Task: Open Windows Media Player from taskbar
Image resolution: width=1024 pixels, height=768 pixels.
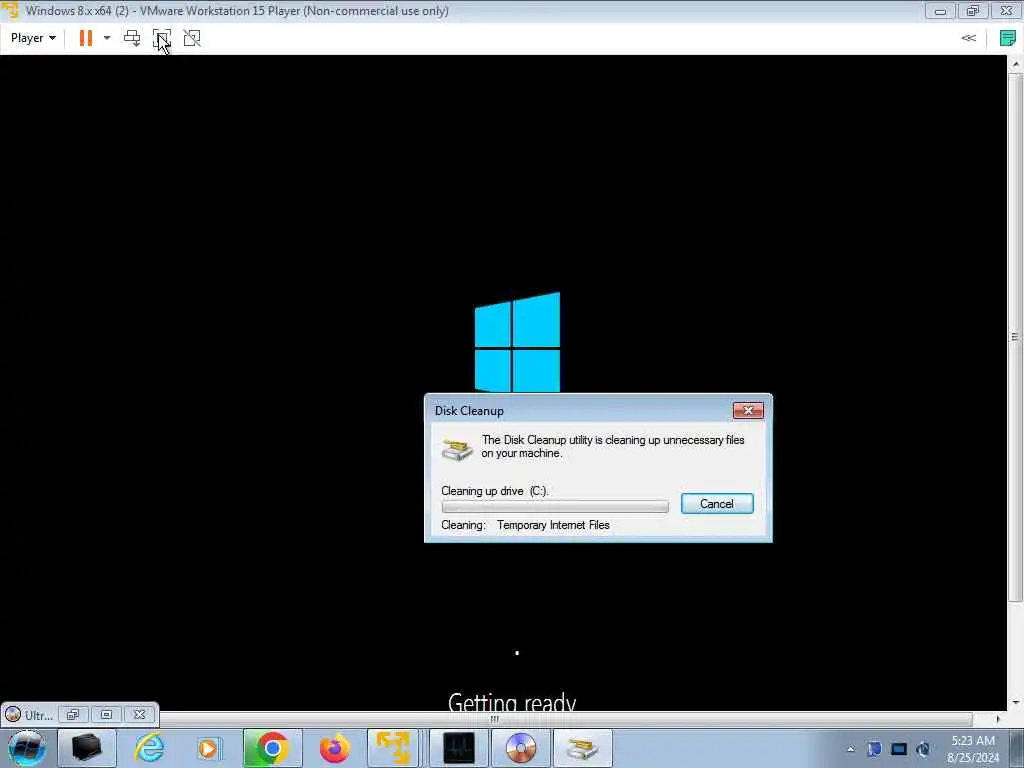Action: [209, 748]
